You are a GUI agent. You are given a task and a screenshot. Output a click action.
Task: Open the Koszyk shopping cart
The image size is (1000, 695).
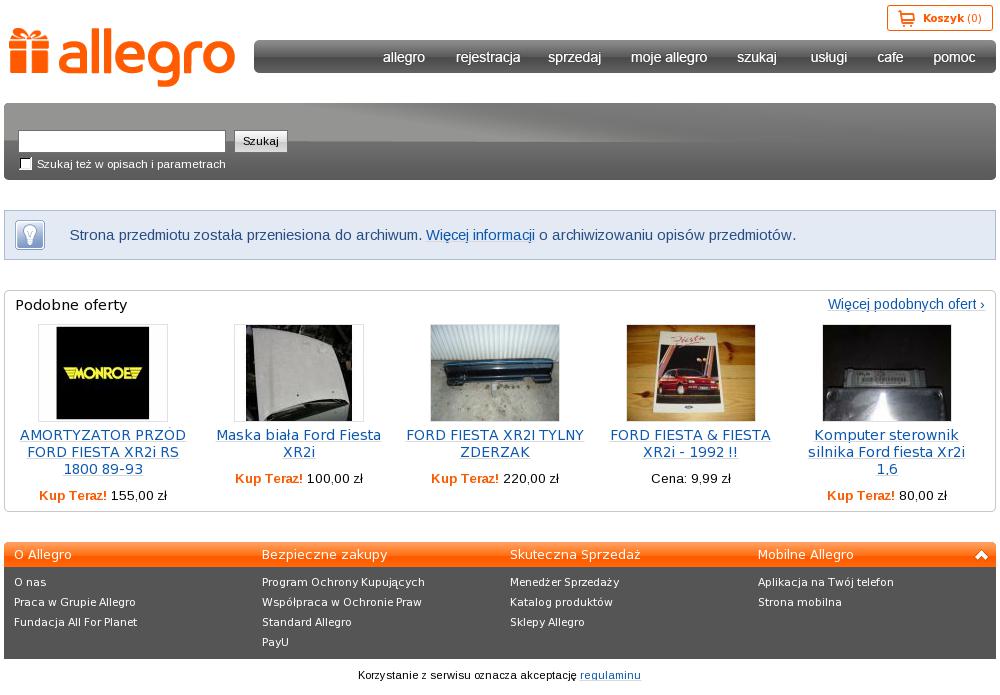[939, 18]
